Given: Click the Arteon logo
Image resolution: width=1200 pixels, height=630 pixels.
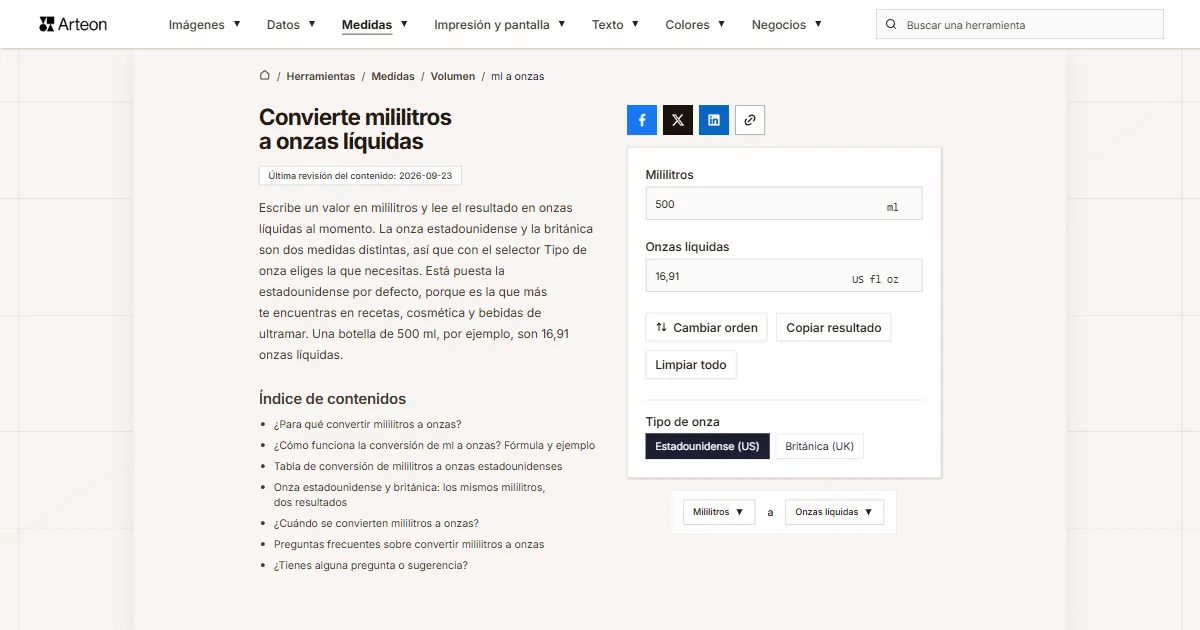Looking at the screenshot, I should point(73,24).
